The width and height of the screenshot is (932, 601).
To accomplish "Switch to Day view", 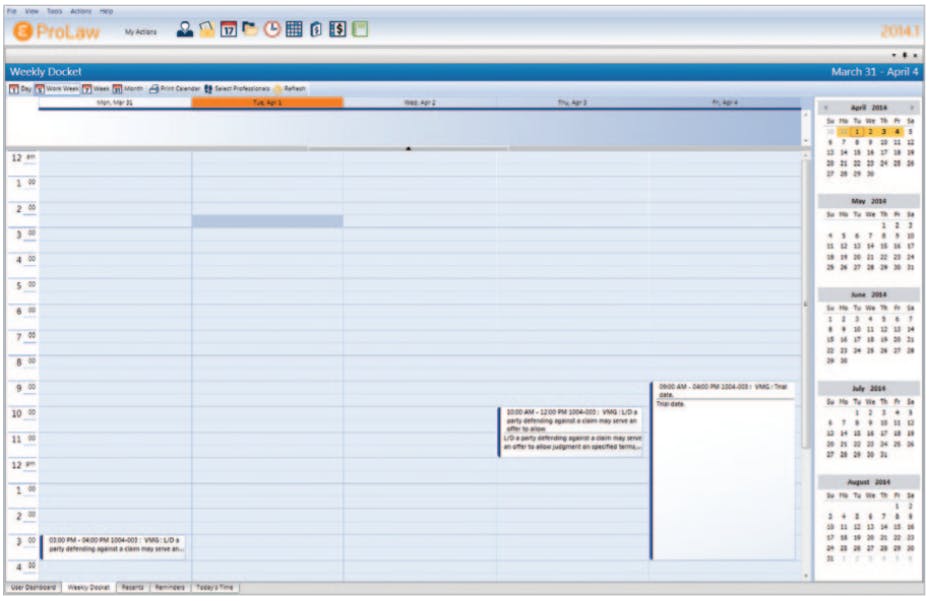I will tap(20, 89).
